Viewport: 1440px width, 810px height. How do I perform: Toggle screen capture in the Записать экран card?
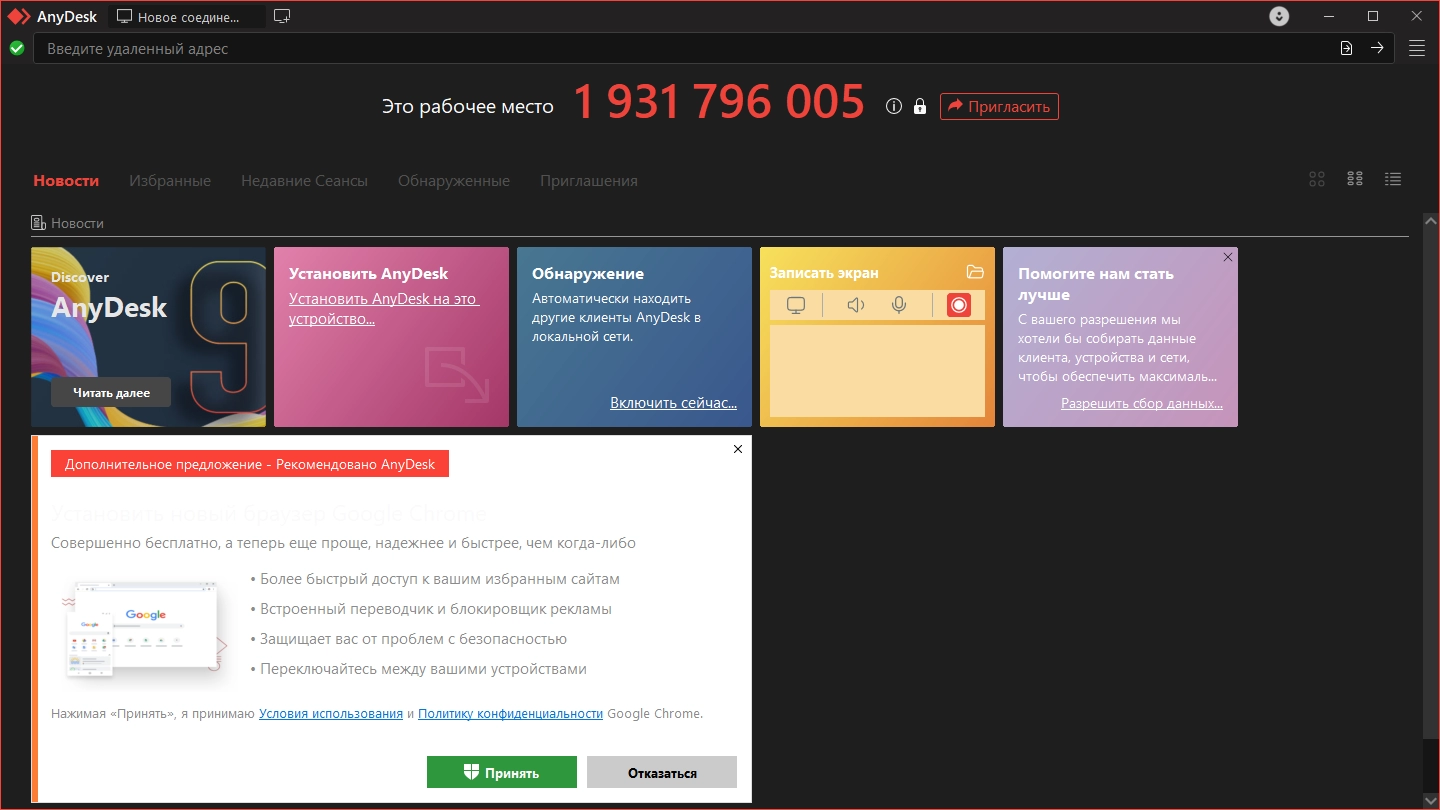point(796,305)
